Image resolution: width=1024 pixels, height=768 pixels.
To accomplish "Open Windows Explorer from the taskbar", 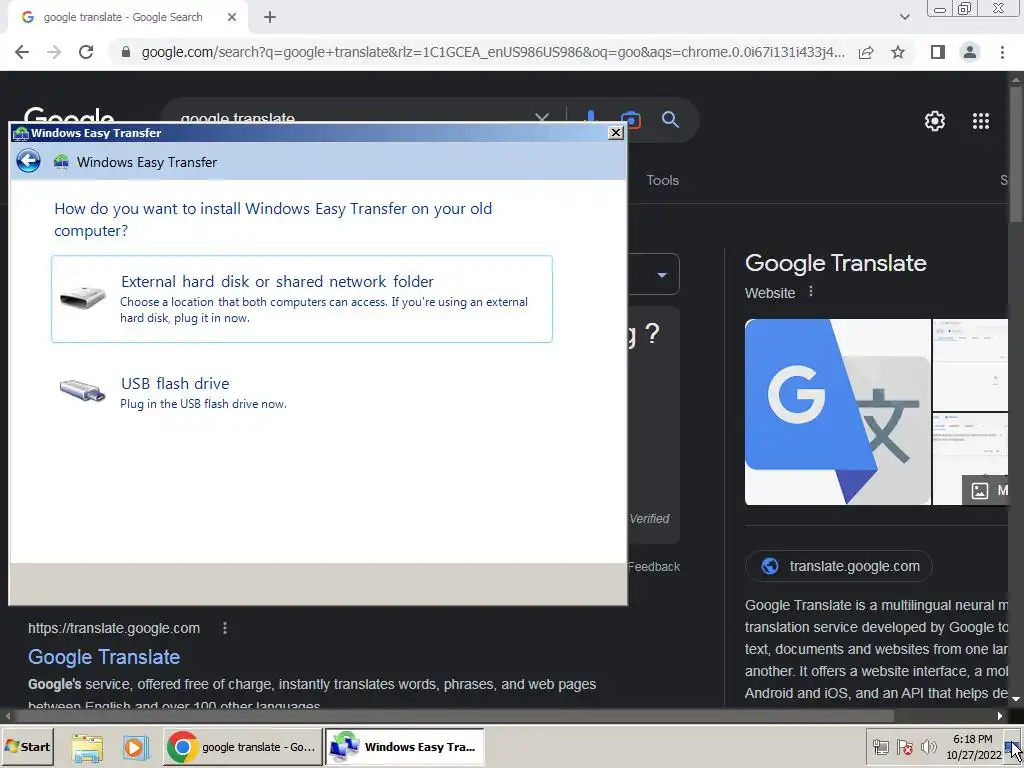I will pyautogui.click(x=88, y=747).
